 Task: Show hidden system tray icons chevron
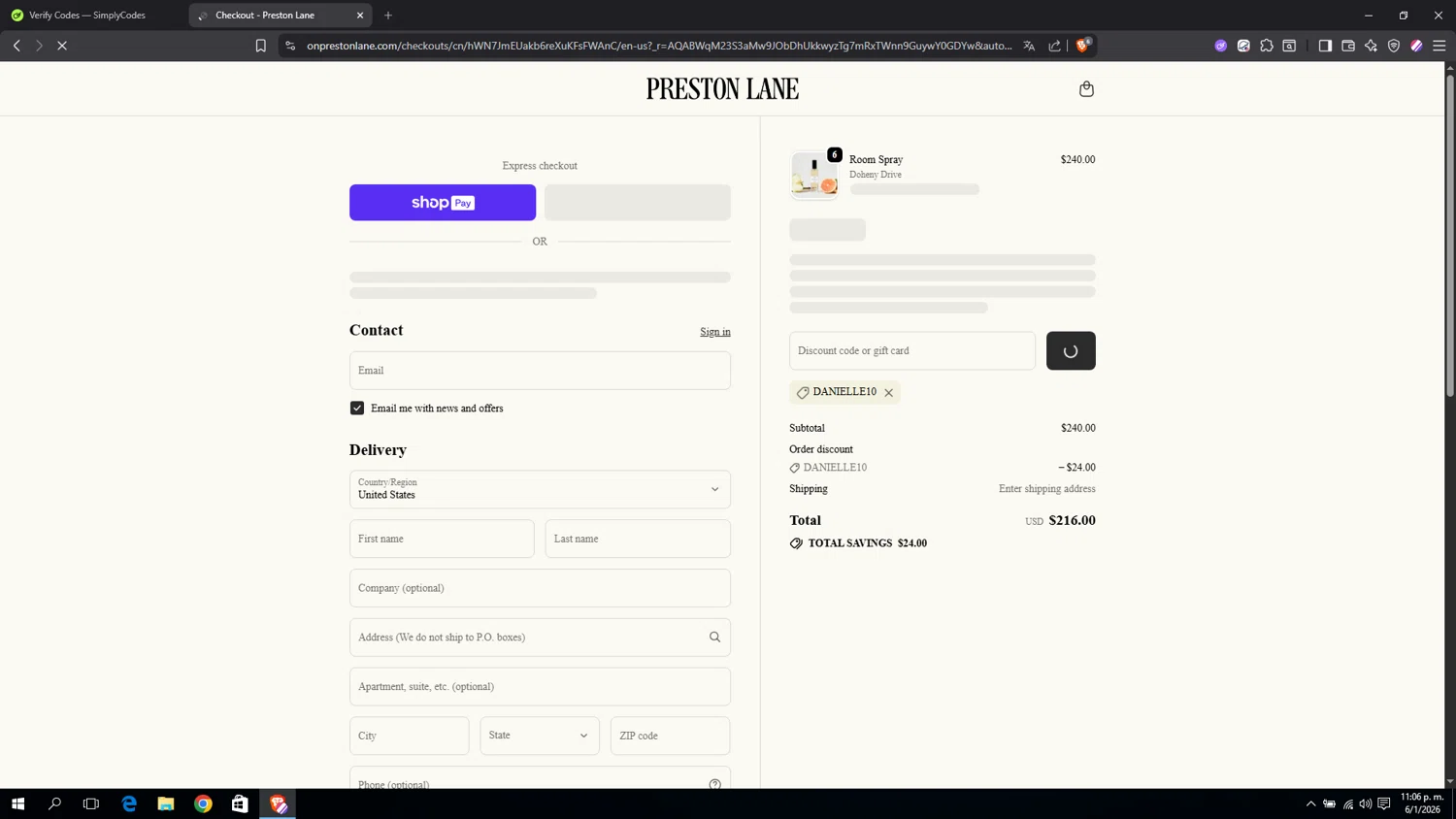(x=1310, y=803)
